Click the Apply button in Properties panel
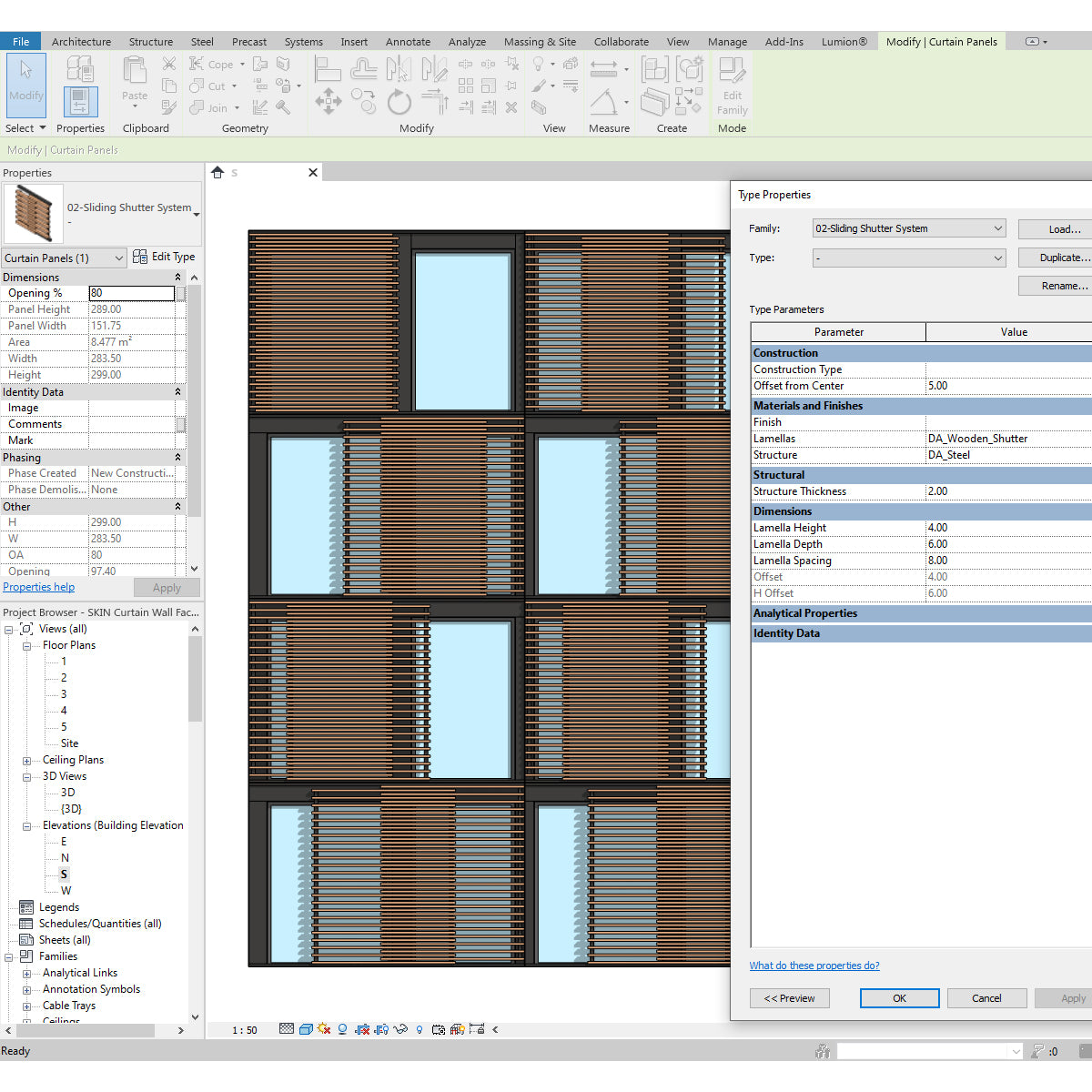1092x1092 pixels. pyautogui.click(x=167, y=587)
